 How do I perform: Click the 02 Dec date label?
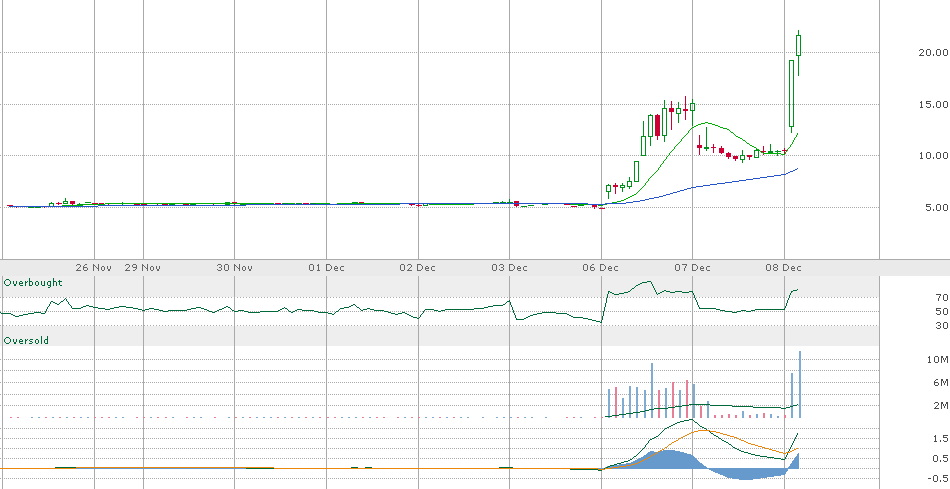[x=417, y=267]
